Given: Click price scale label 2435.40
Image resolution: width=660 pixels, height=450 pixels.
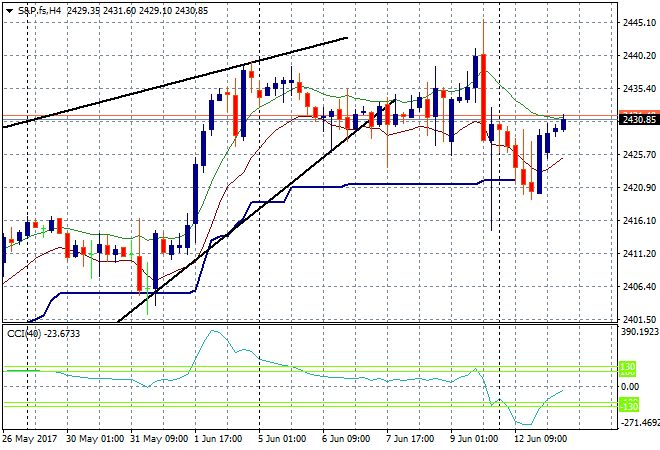Looking at the screenshot, I should pos(639,88).
